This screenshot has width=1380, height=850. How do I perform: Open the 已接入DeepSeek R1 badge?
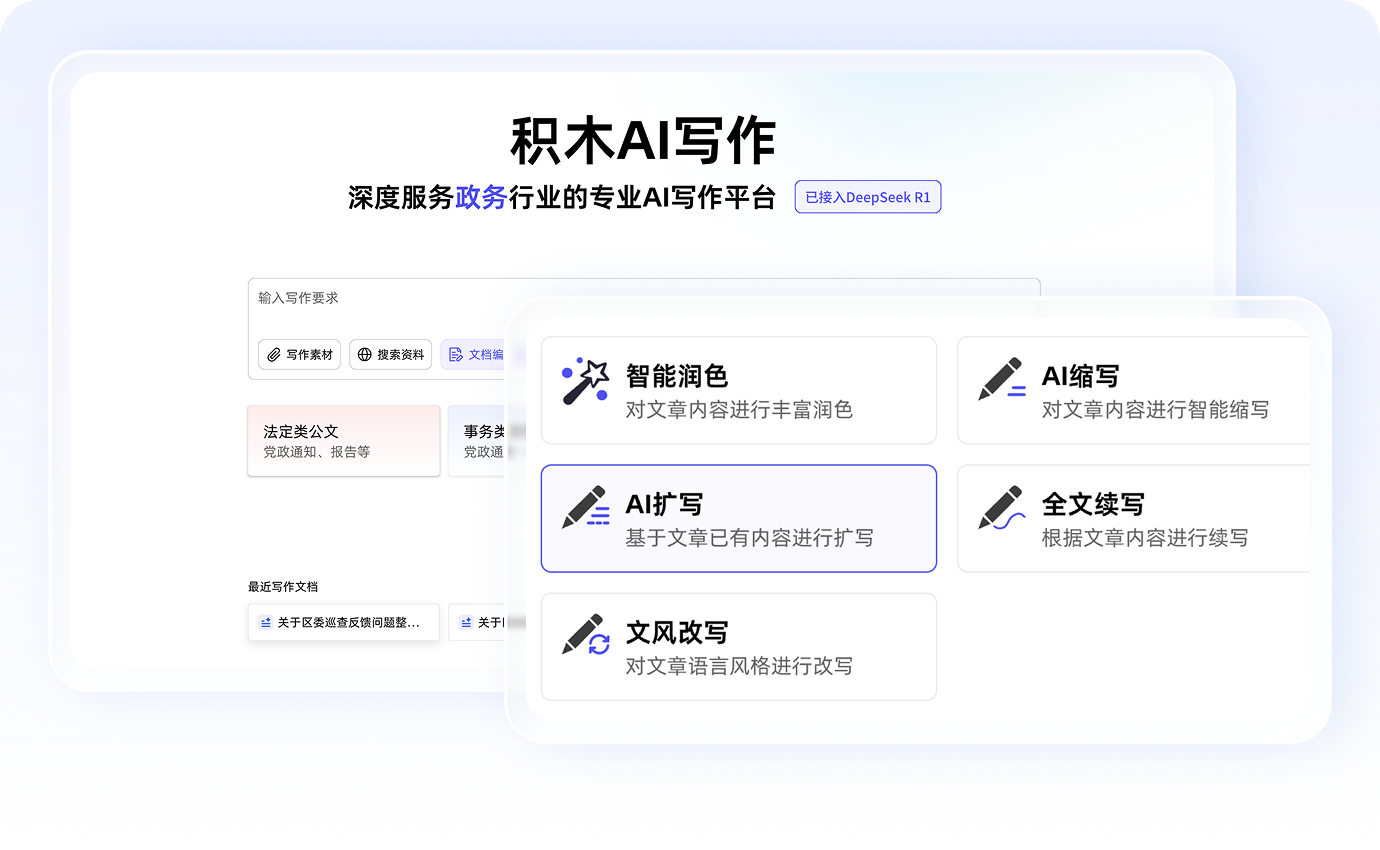coord(867,197)
